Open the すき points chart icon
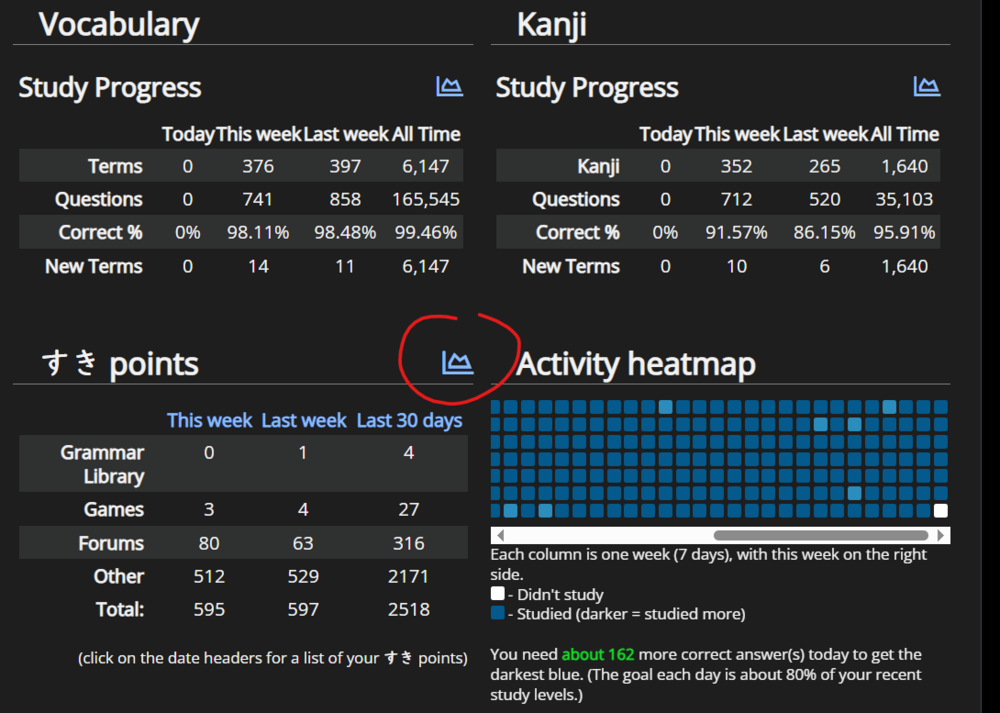 pyautogui.click(x=457, y=362)
